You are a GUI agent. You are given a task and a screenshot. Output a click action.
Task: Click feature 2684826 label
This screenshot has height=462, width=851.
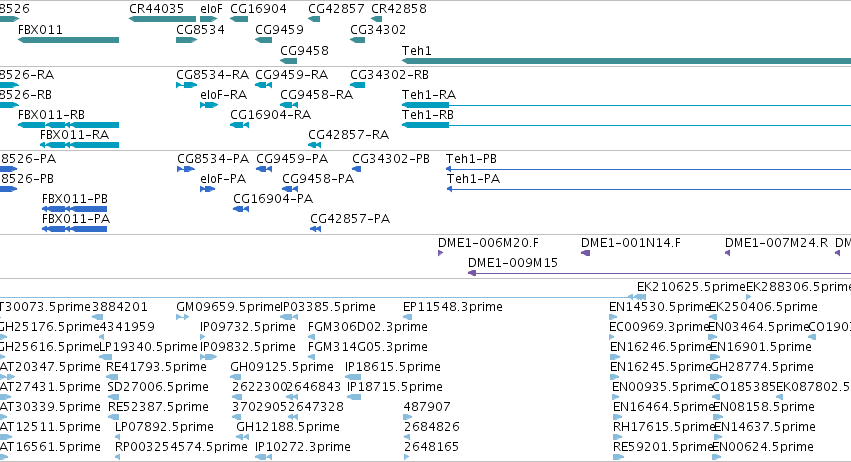tap(432, 428)
